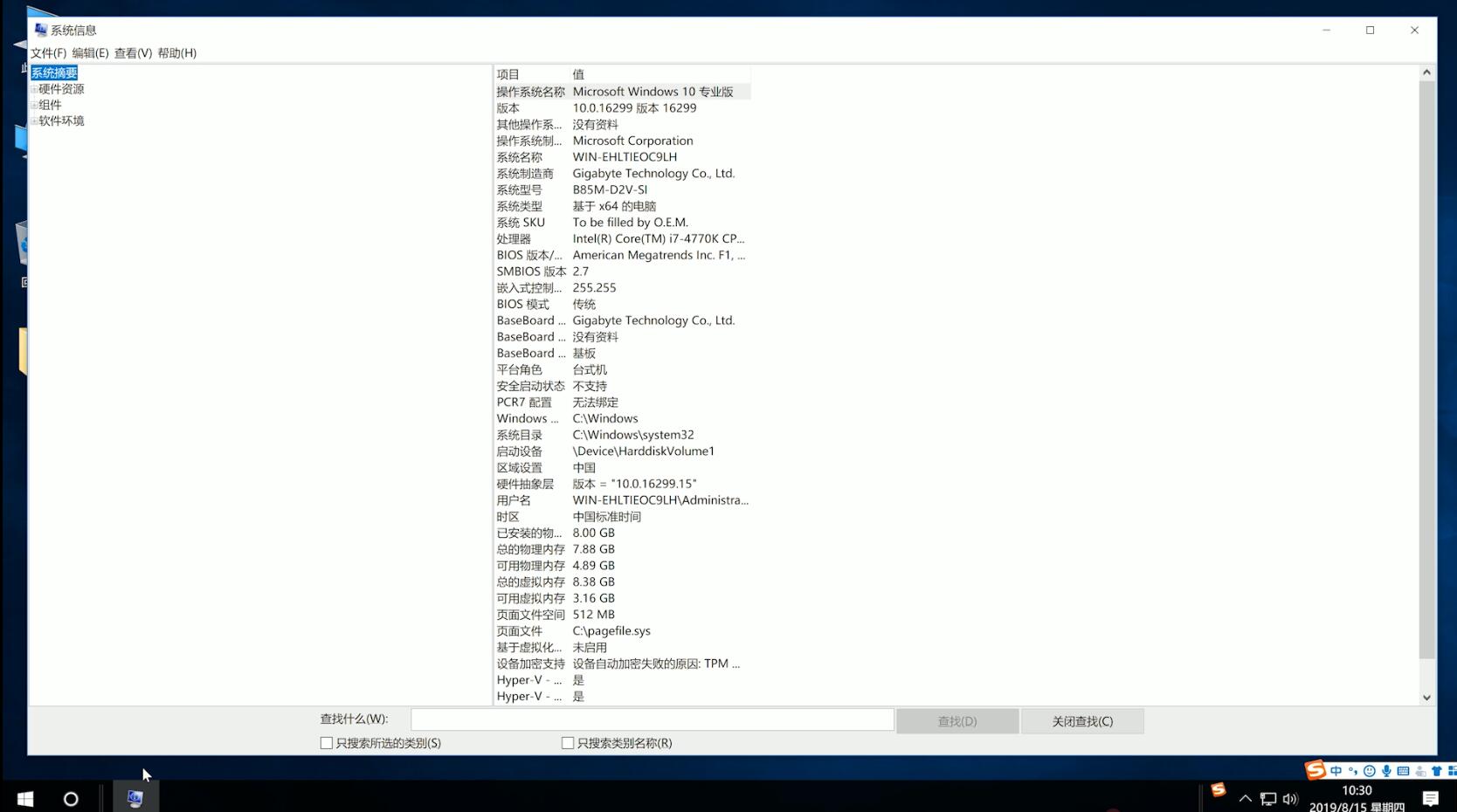The height and width of the screenshot is (812, 1457).
Task: Select the 基于 x64 的电脑 value
Action: click(614, 206)
